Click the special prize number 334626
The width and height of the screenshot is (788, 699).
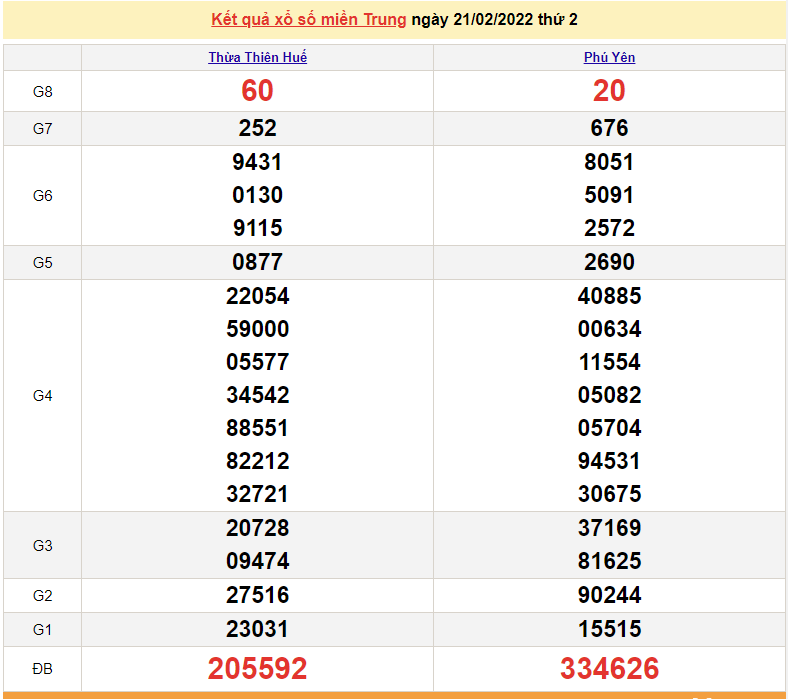pyautogui.click(x=609, y=668)
